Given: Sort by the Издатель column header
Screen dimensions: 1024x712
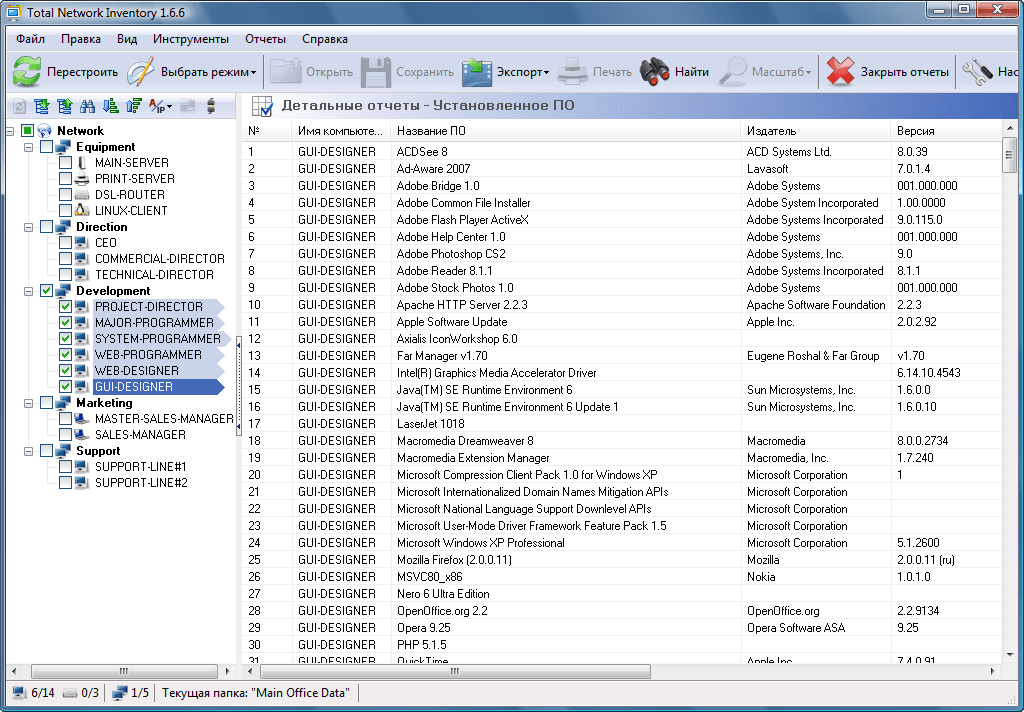Looking at the screenshot, I should 816,131.
